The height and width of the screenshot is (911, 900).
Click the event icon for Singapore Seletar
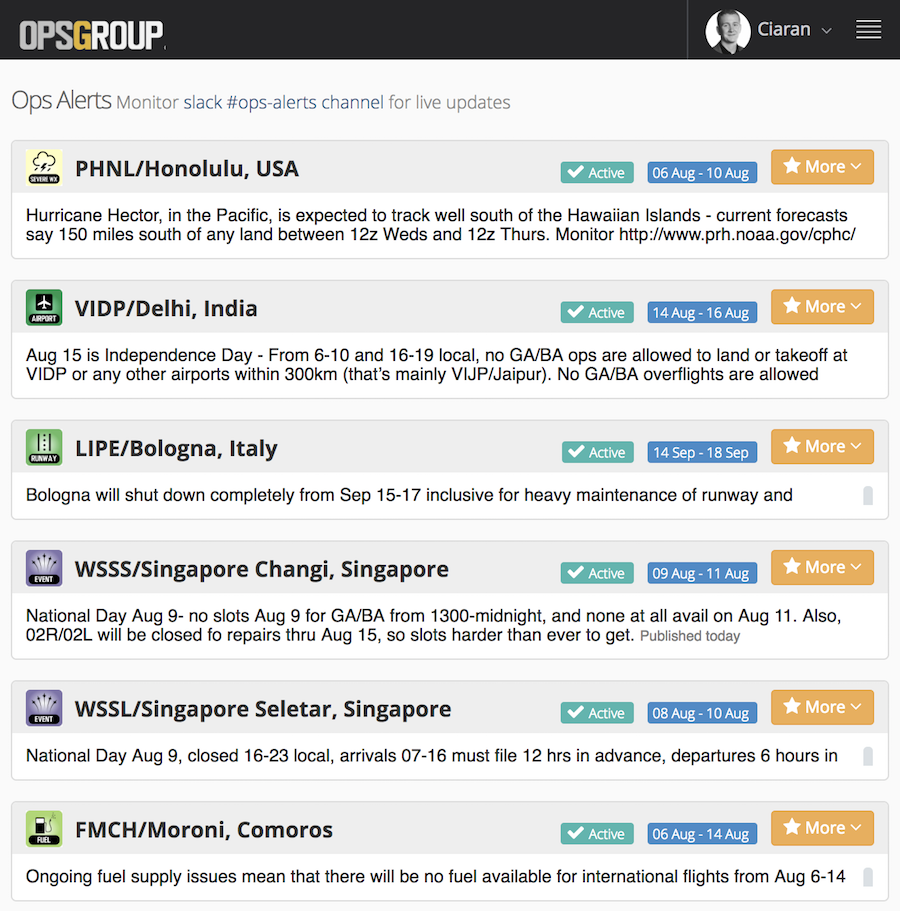[x=44, y=709]
